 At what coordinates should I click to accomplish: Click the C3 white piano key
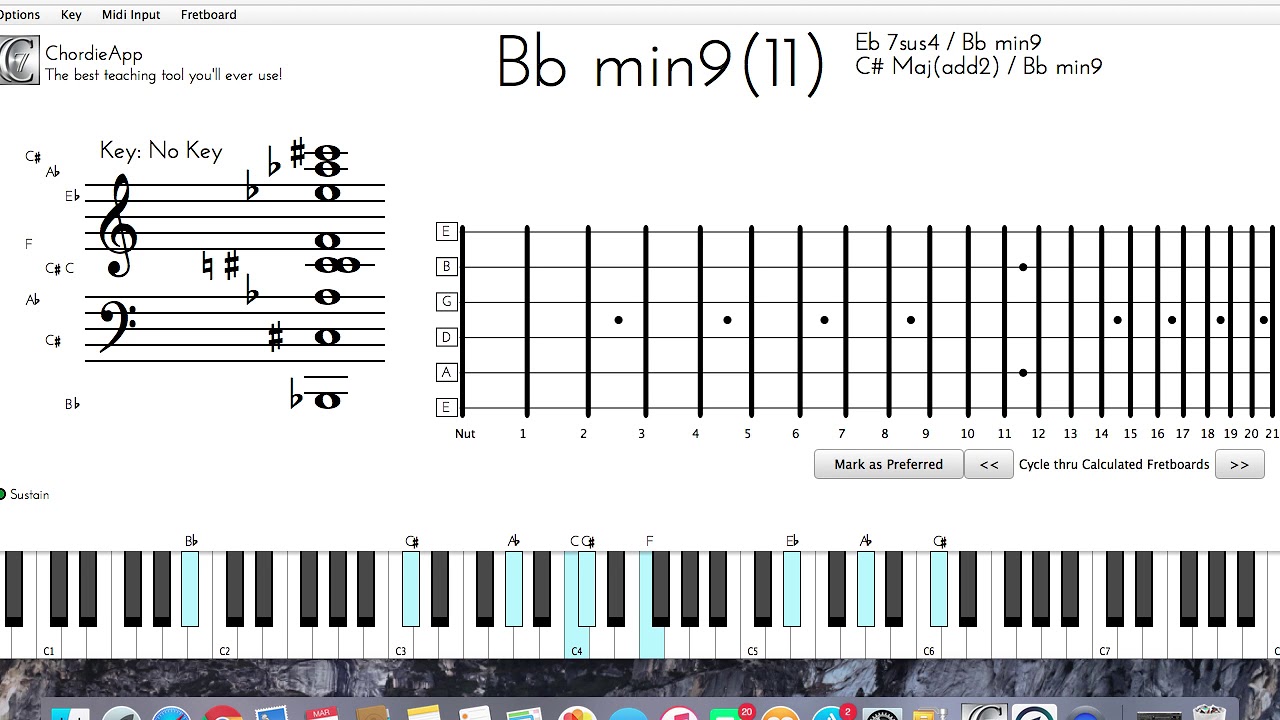coord(400,642)
